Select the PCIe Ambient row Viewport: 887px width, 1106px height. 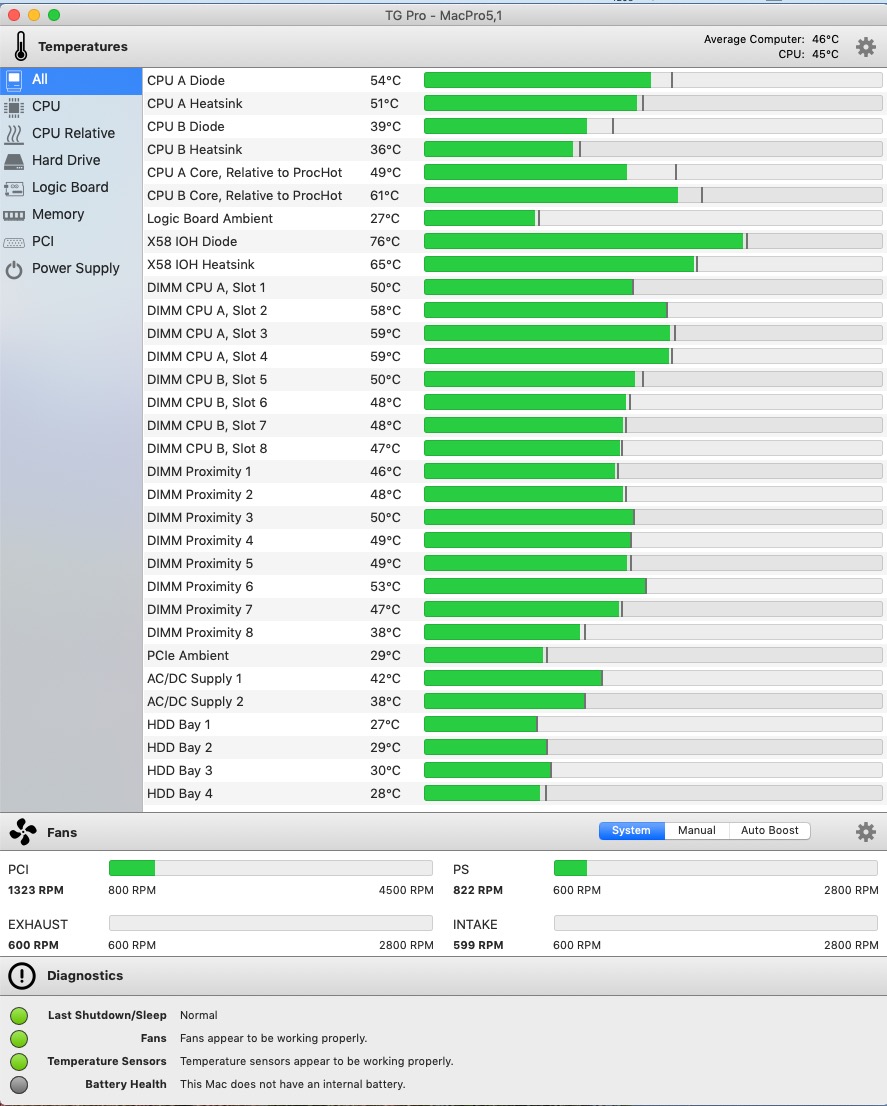[x=514, y=655]
